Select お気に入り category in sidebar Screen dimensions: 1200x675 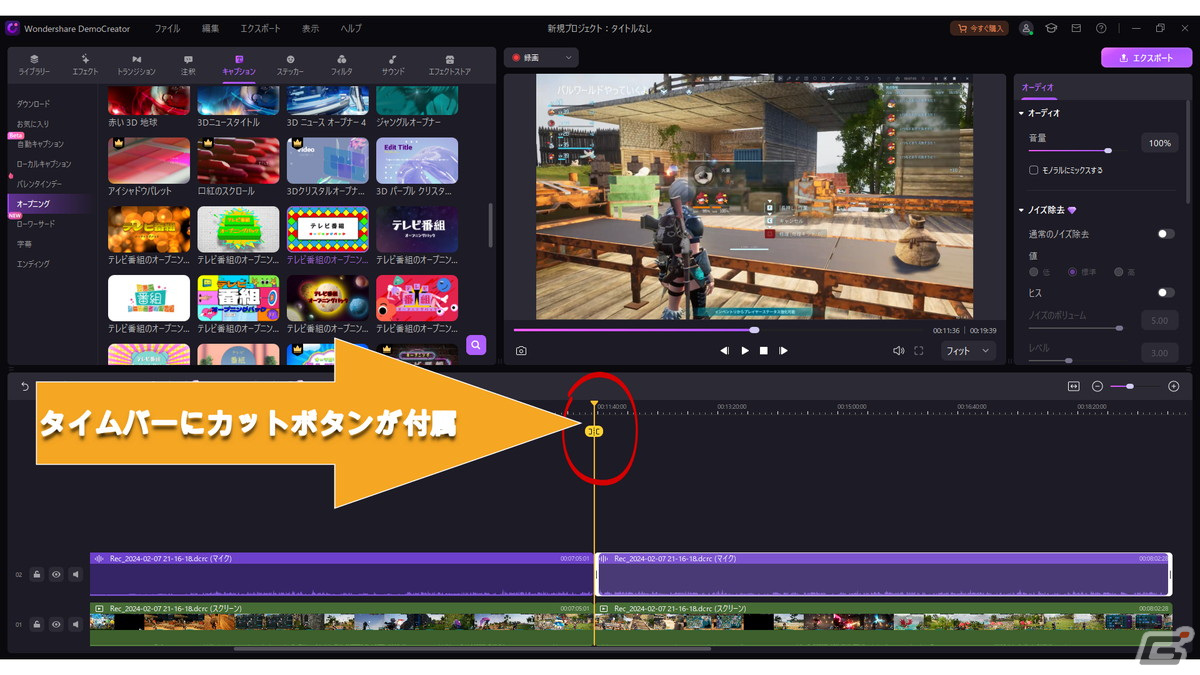32,124
